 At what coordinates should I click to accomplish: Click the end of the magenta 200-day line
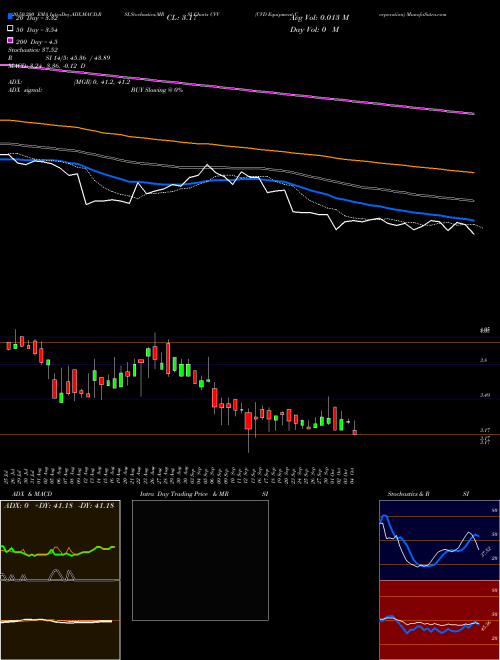[x=473, y=113]
